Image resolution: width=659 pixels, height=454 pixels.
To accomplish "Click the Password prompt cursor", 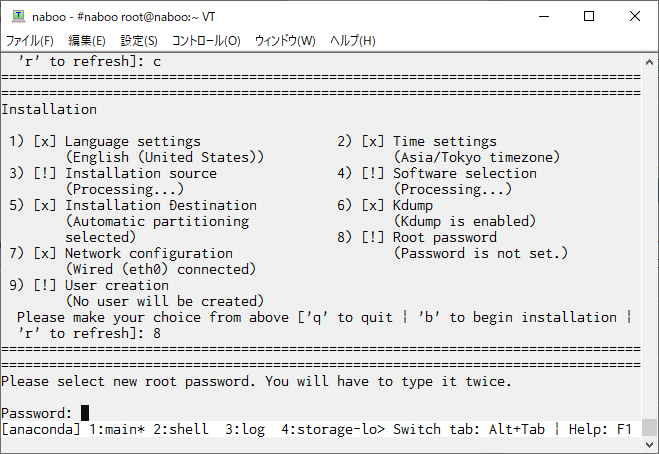I will pos(85,413).
